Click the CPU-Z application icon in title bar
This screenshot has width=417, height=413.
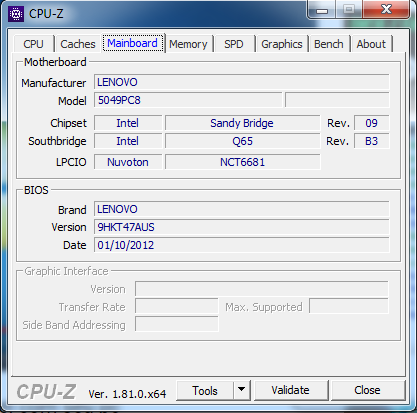(x=16, y=14)
